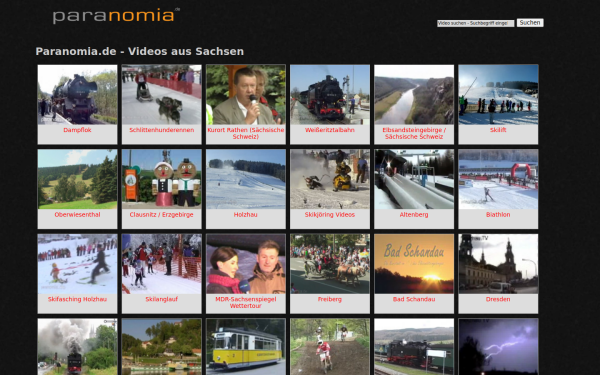Click the heading Paranomia.de - Videos aus Sachsen
Viewport: 600px width, 375px height.
pyautogui.click(x=140, y=51)
